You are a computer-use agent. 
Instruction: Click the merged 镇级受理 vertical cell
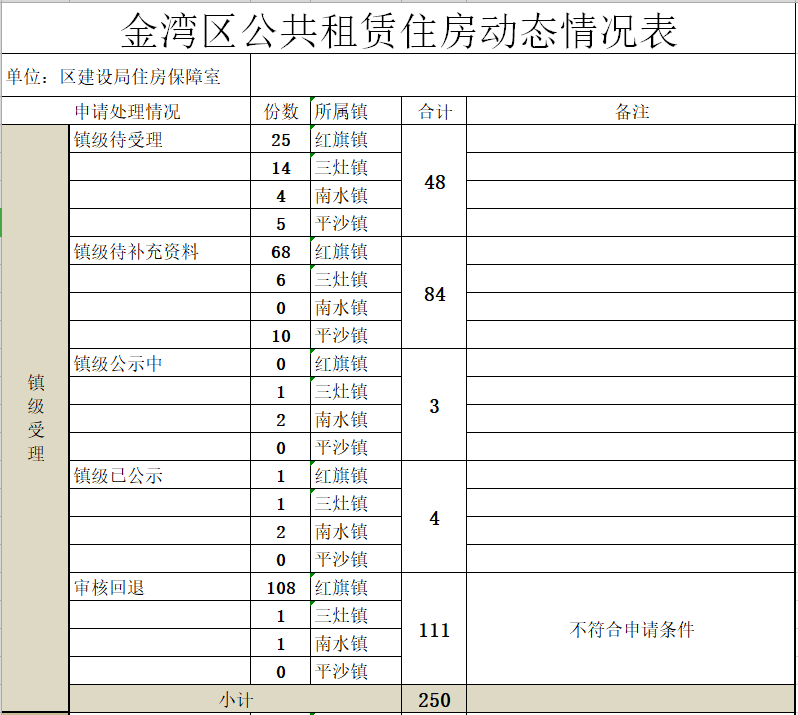pos(36,418)
